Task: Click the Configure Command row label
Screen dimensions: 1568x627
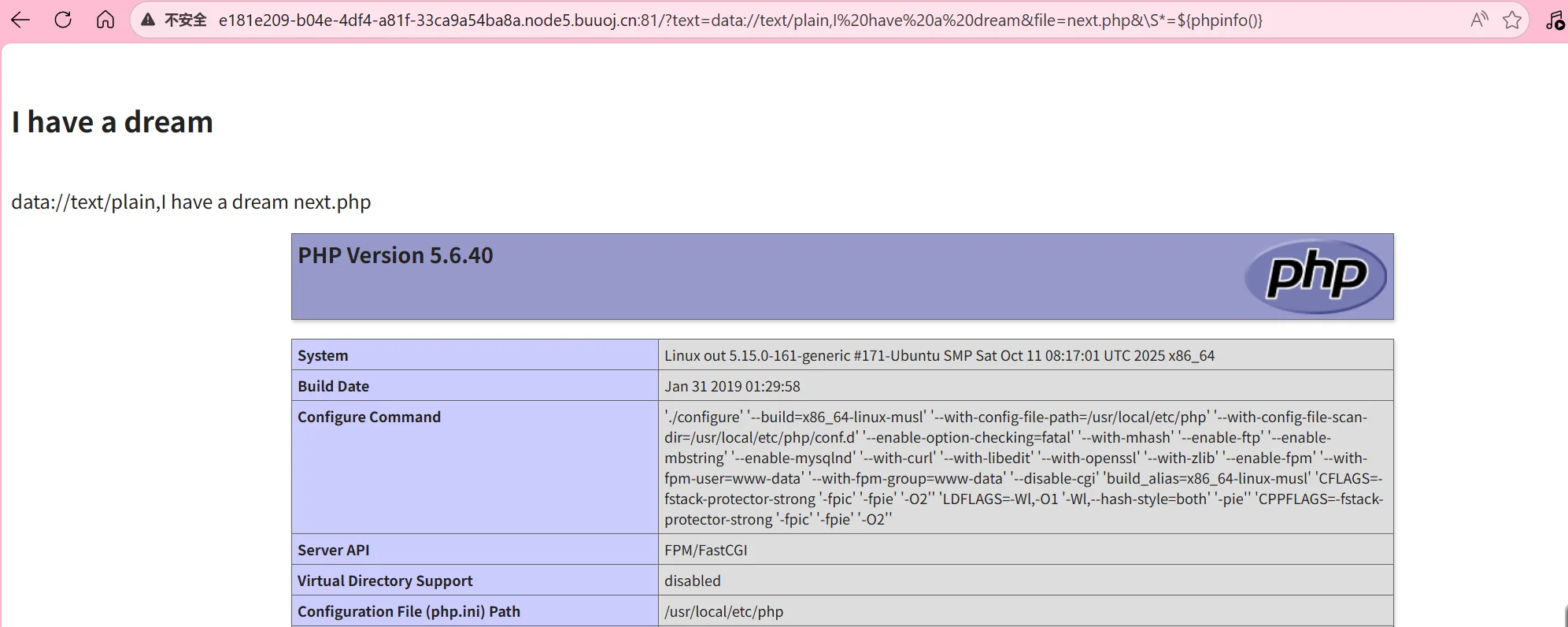Action: tap(369, 417)
